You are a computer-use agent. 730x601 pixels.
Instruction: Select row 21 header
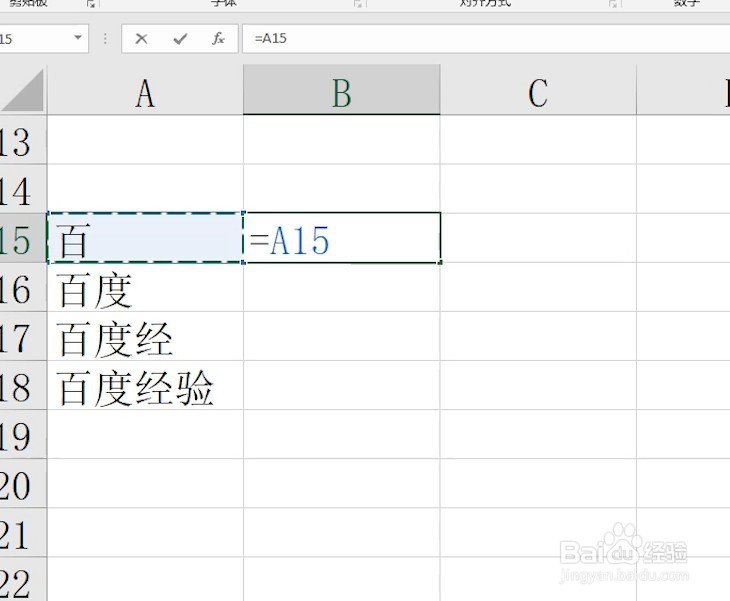pos(23,533)
